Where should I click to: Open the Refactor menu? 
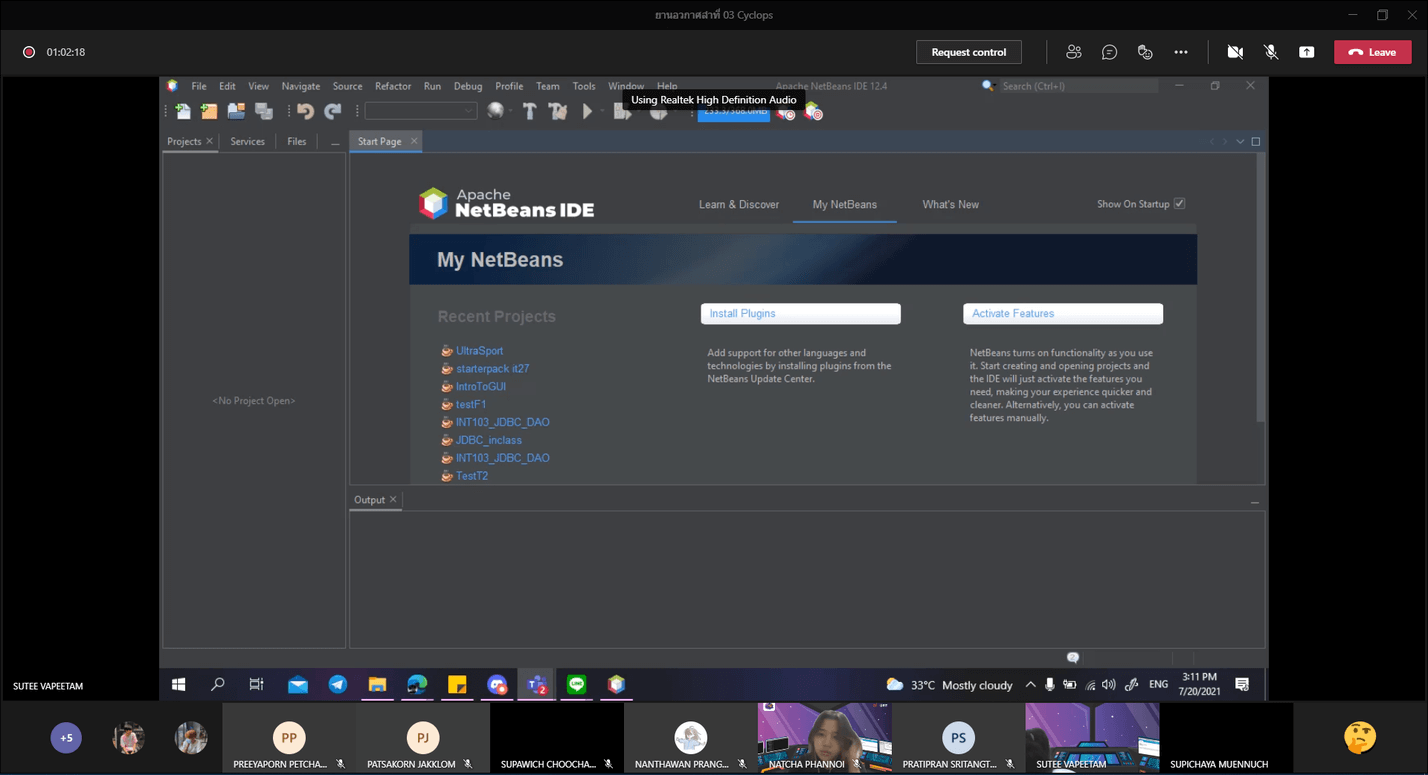(393, 86)
